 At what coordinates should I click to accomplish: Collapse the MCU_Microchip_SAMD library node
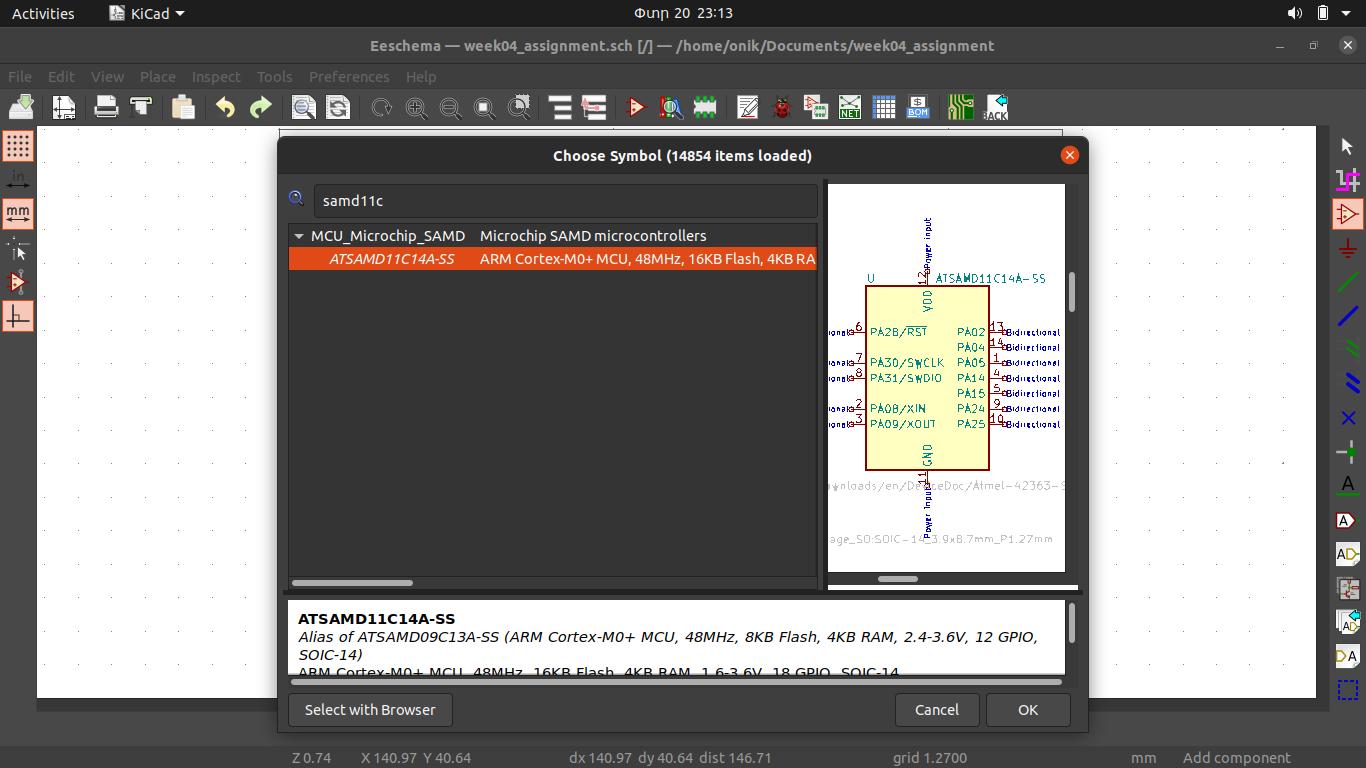pyautogui.click(x=298, y=236)
